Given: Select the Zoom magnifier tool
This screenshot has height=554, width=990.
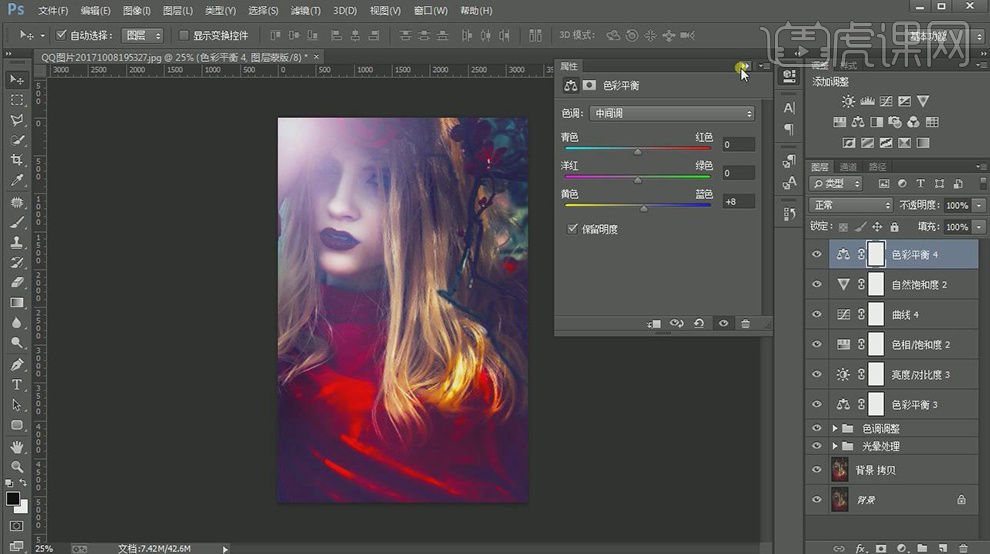Looking at the screenshot, I should (17, 466).
